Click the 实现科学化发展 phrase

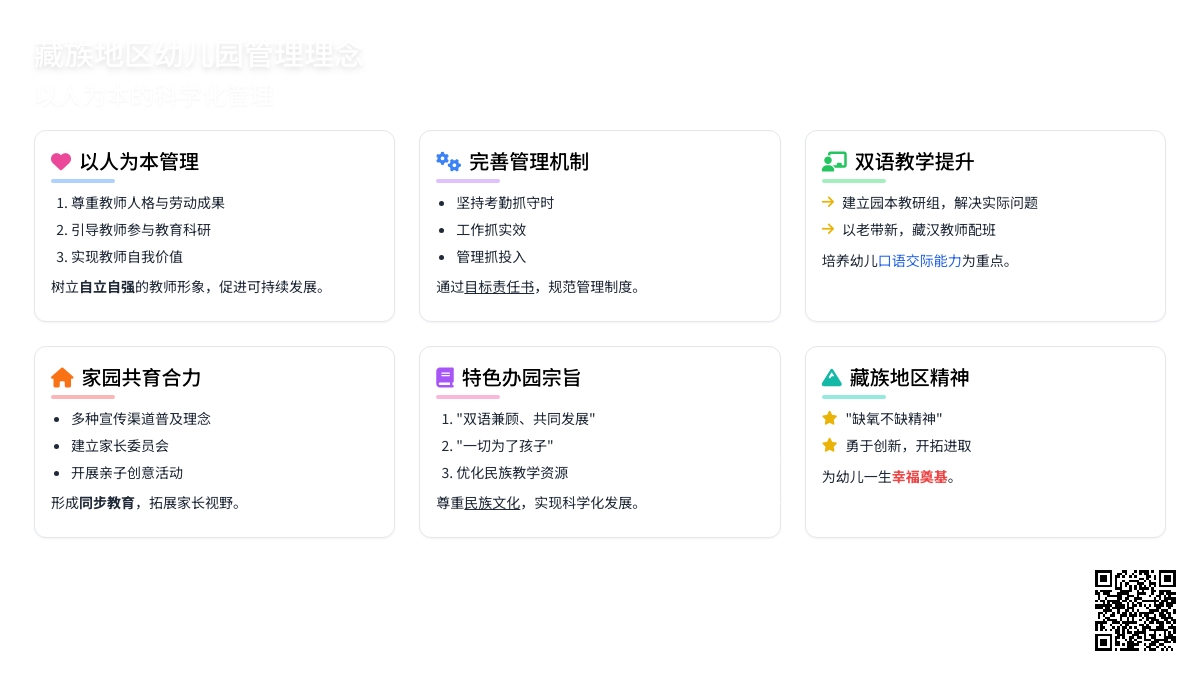(583, 503)
